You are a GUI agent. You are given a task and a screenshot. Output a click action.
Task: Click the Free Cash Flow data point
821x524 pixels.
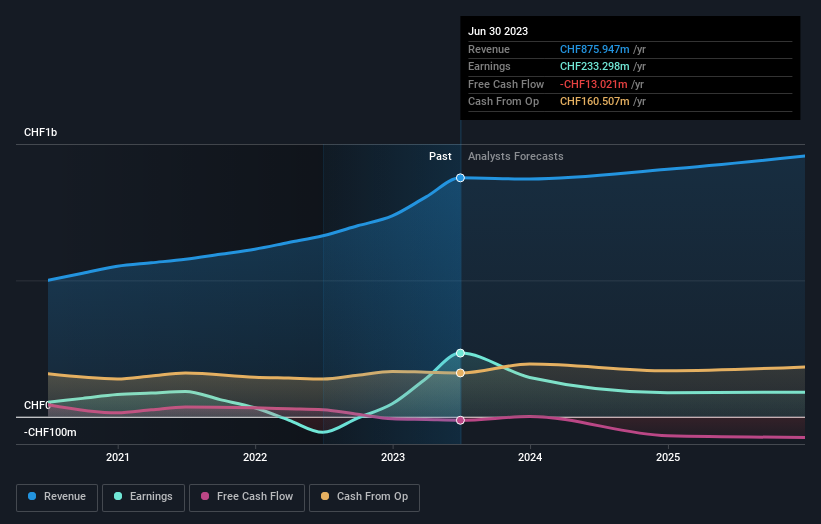tap(460, 420)
